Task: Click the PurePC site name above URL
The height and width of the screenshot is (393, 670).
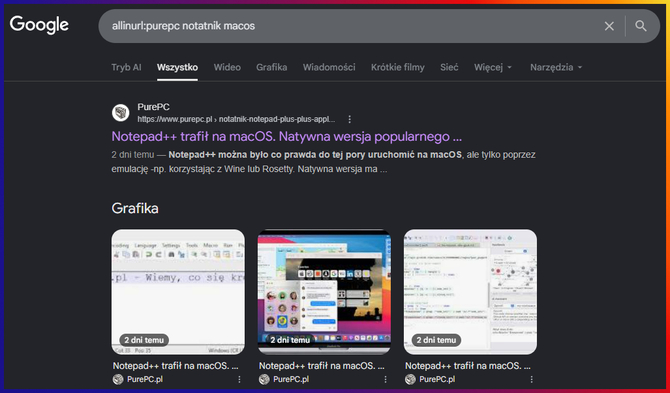Action: pyautogui.click(x=153, y=107)
